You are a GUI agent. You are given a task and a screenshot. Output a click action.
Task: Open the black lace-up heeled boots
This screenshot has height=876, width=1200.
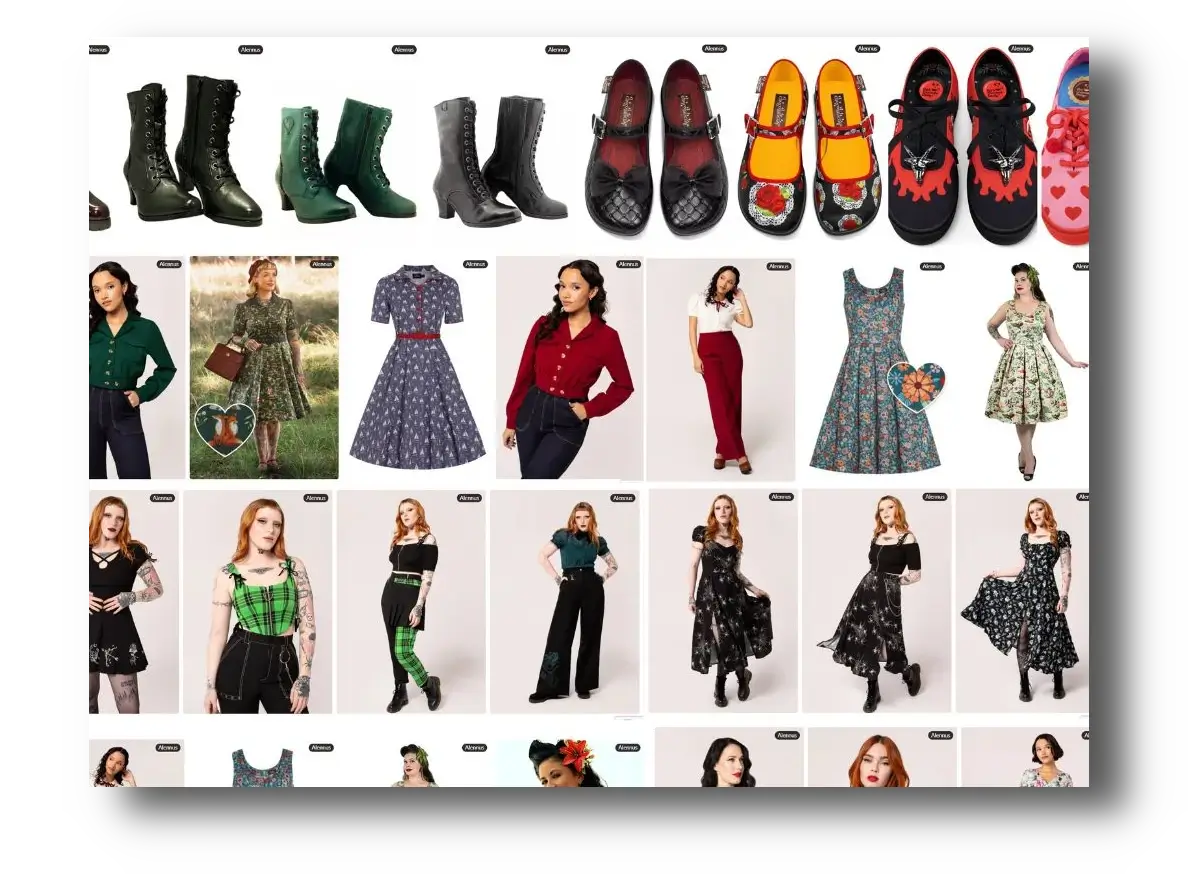(192, 153)
